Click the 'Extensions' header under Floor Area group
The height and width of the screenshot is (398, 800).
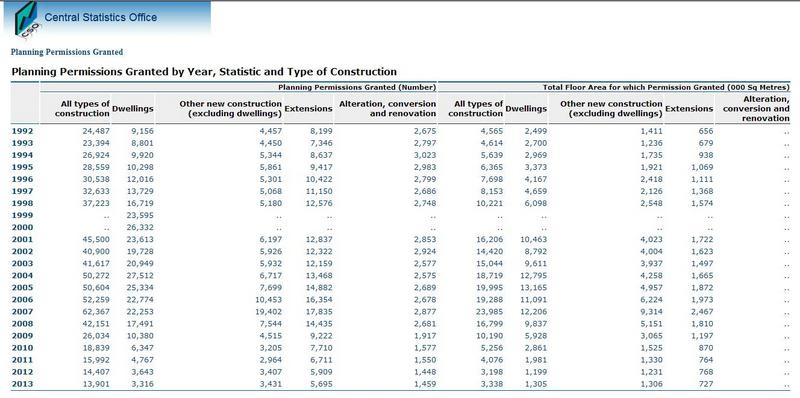tap(689, 109)
